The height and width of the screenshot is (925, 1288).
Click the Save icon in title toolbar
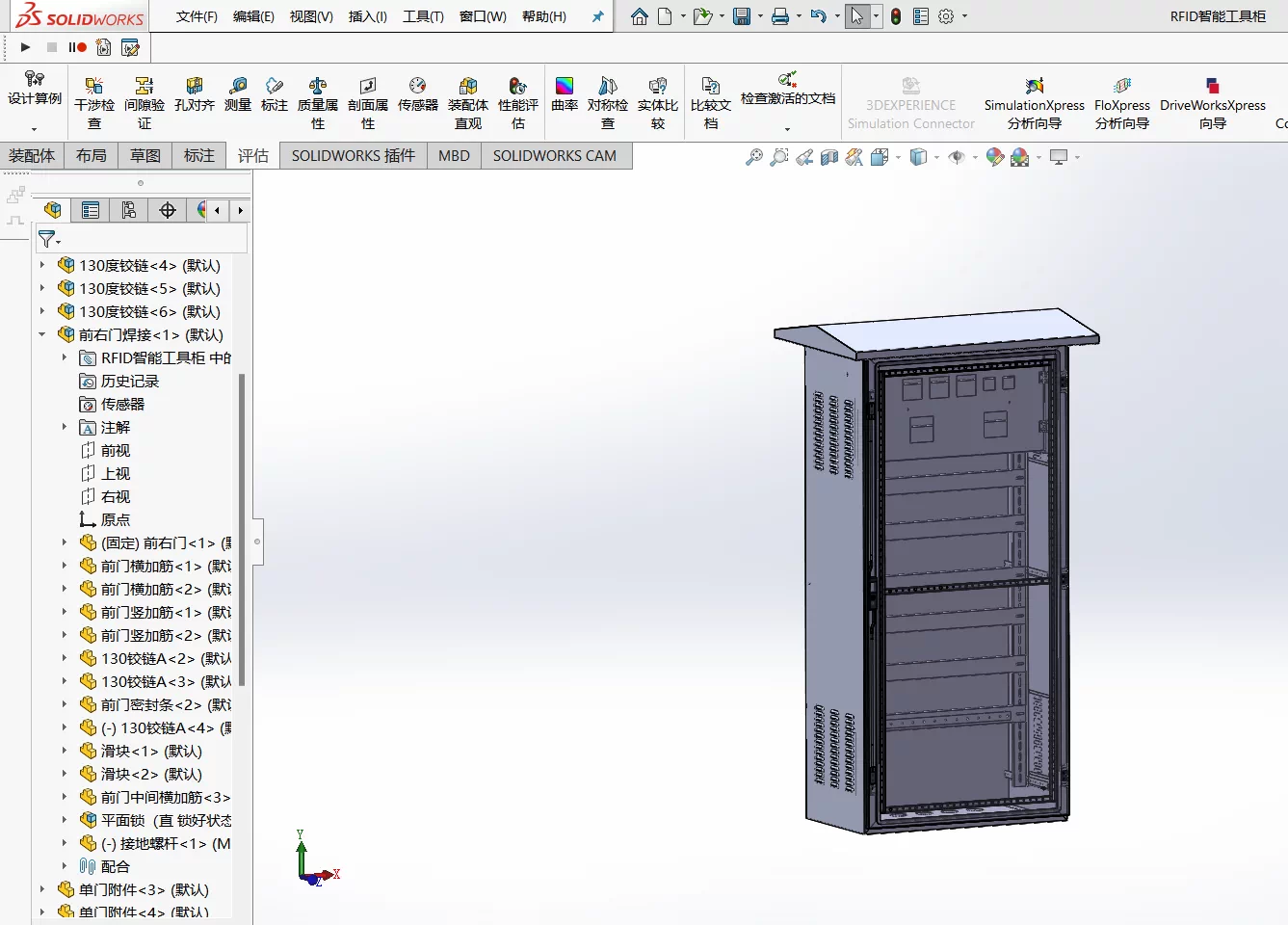point(742,16)
